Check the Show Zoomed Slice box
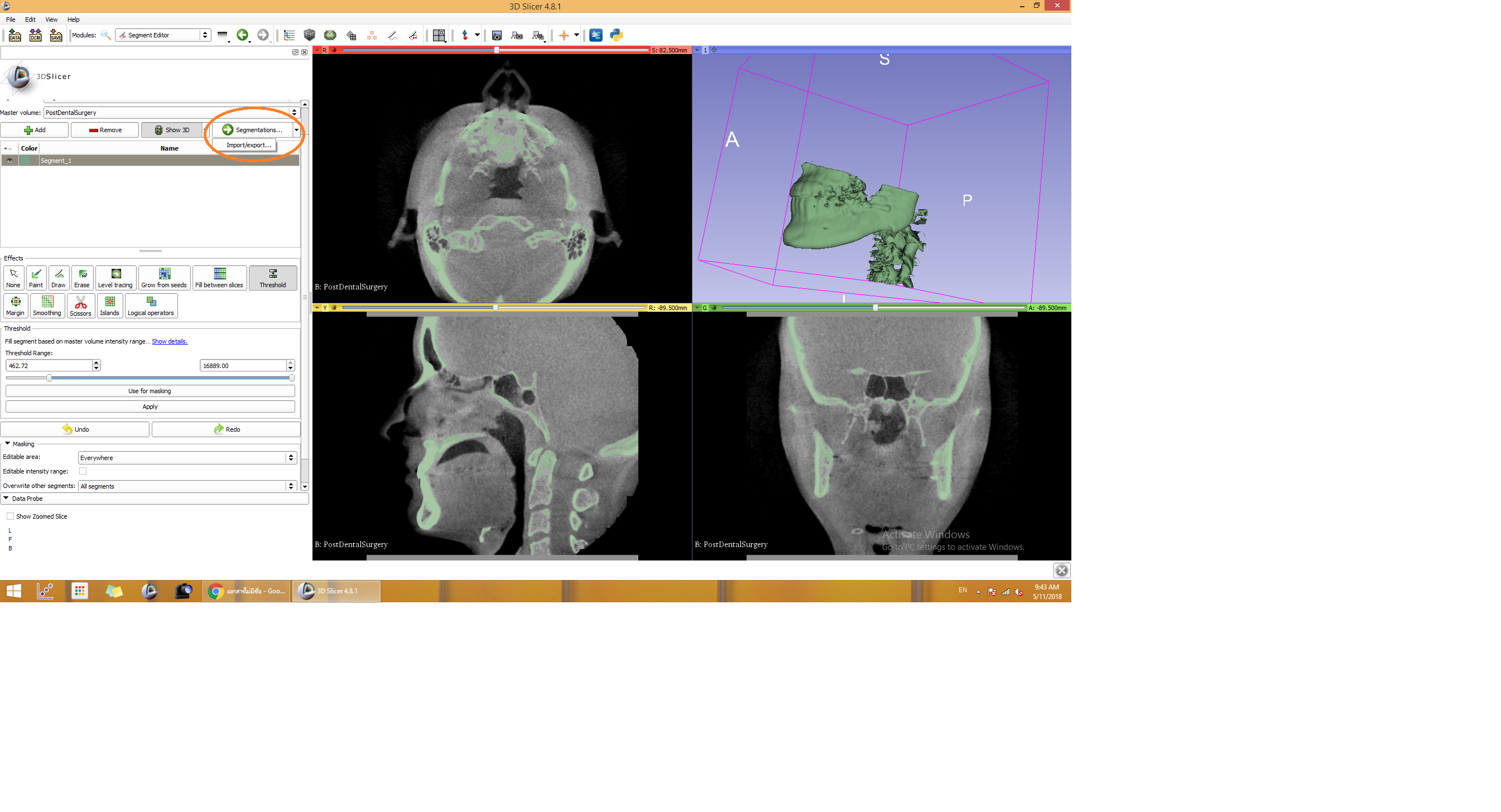 click(x=10, y=516)
